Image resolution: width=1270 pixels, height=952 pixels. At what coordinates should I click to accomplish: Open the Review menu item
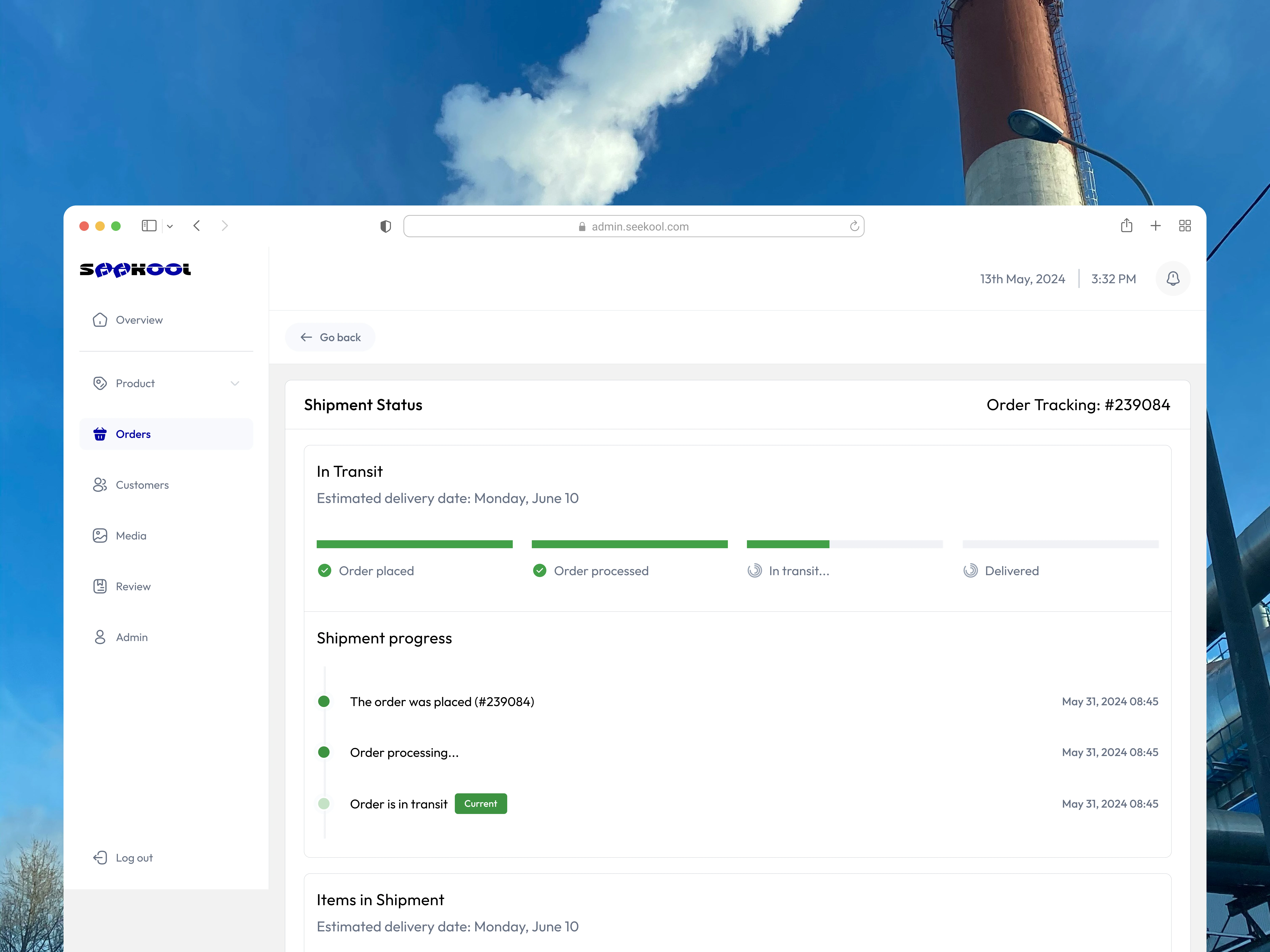point(166,586)
